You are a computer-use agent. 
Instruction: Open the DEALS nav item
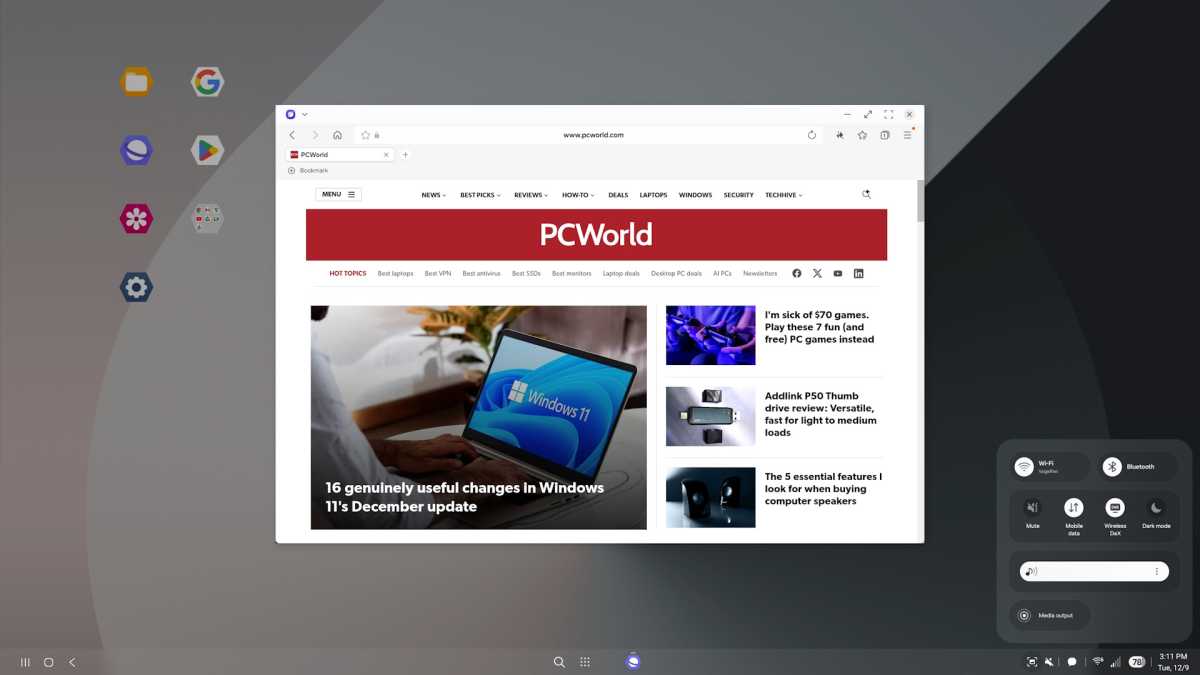click(618, 195)
